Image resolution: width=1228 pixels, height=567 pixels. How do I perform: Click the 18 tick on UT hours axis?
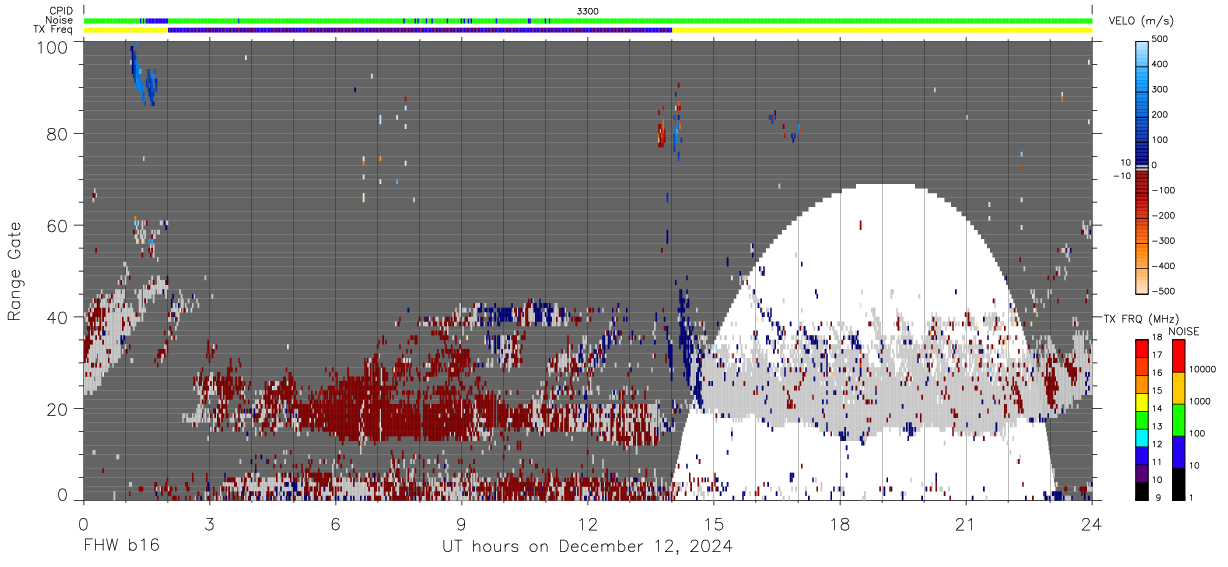tap(840, 524)
